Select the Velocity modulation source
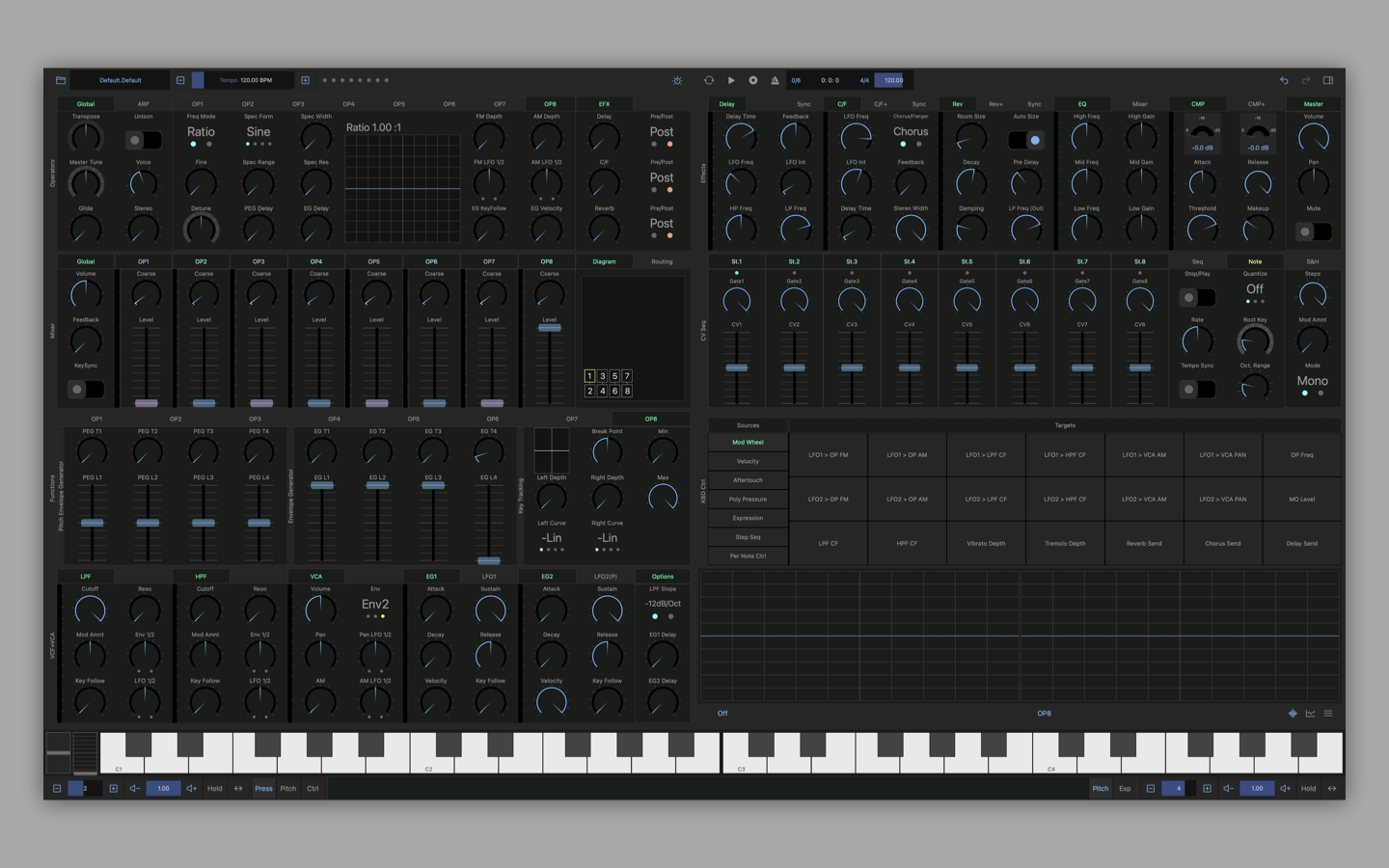1389x868 pixels. tap(748, 461)
